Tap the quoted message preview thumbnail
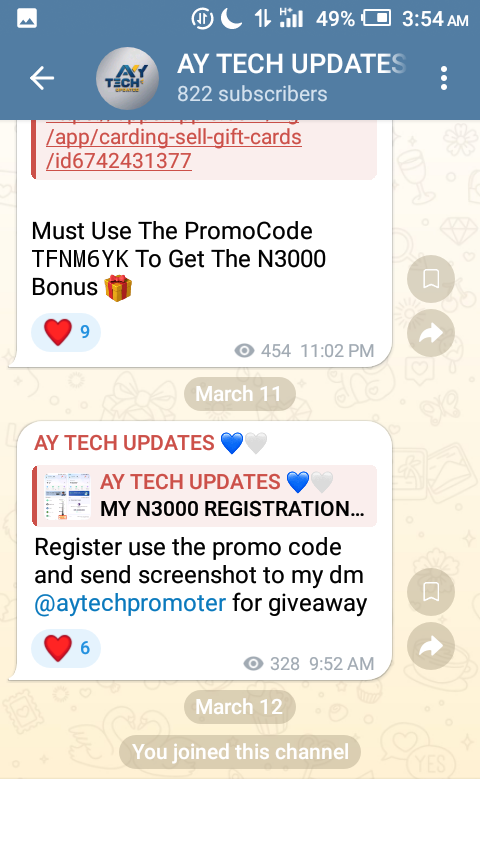Image resolution: width=480 pixels, height=854 pixels. coord(68,496)
